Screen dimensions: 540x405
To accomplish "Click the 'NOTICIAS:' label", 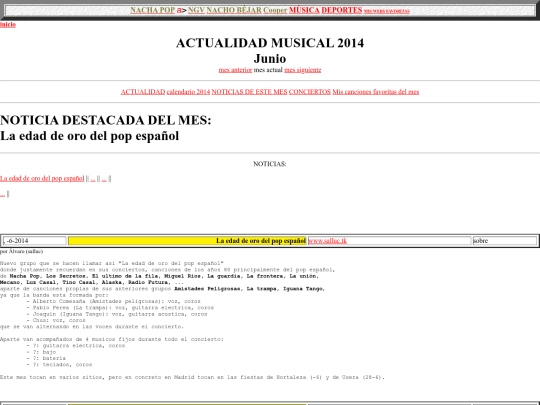I will tap(270, 164).
